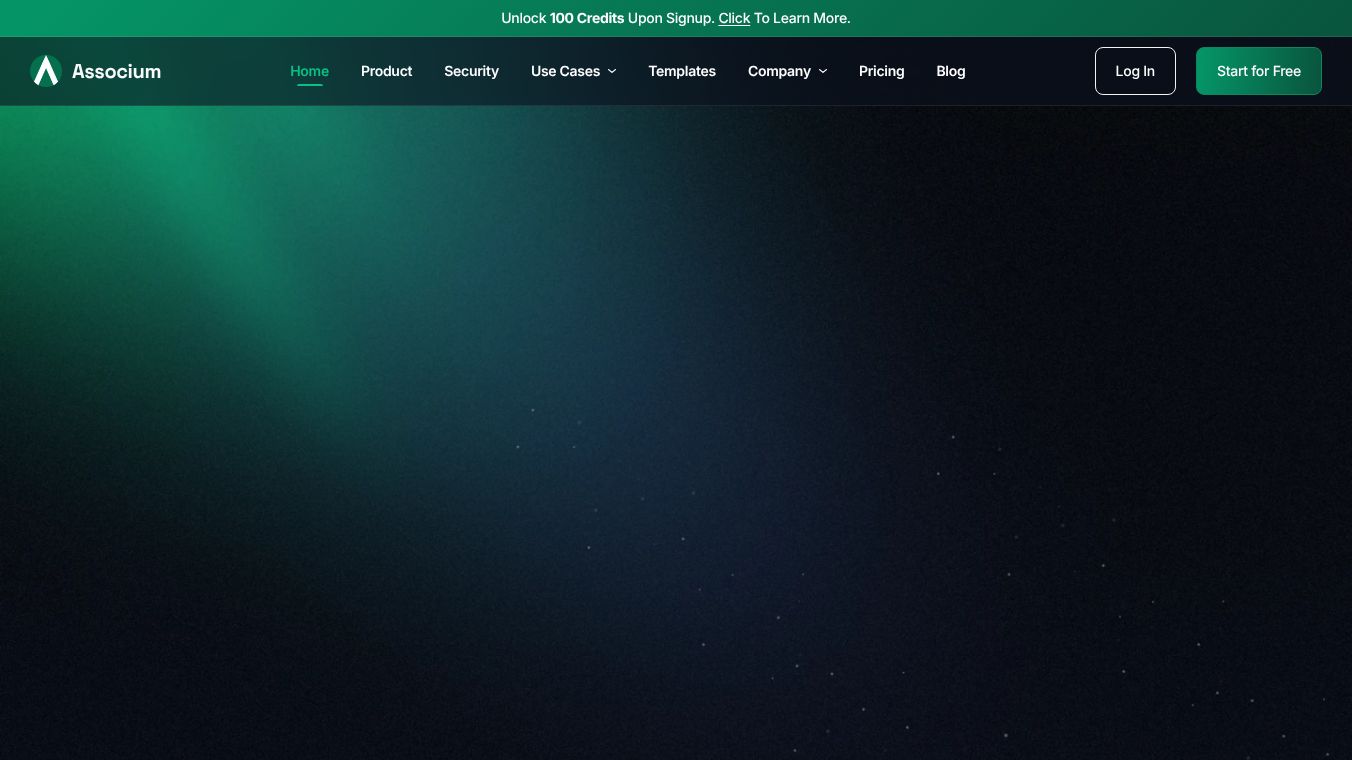Click the Upon Signup banner text

(x=671, y=18)
